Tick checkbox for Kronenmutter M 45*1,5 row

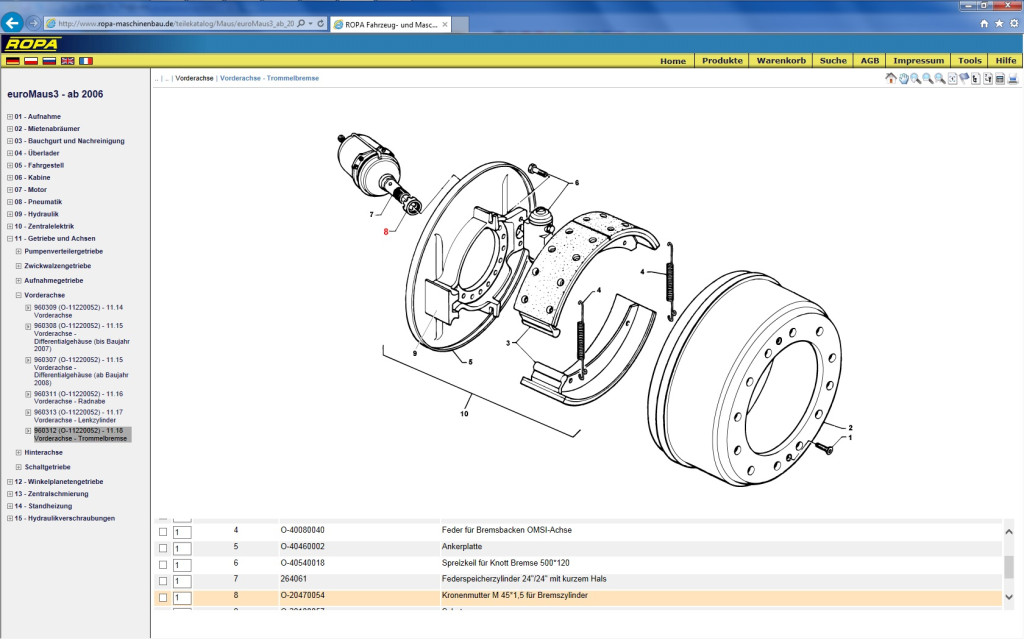163,597
